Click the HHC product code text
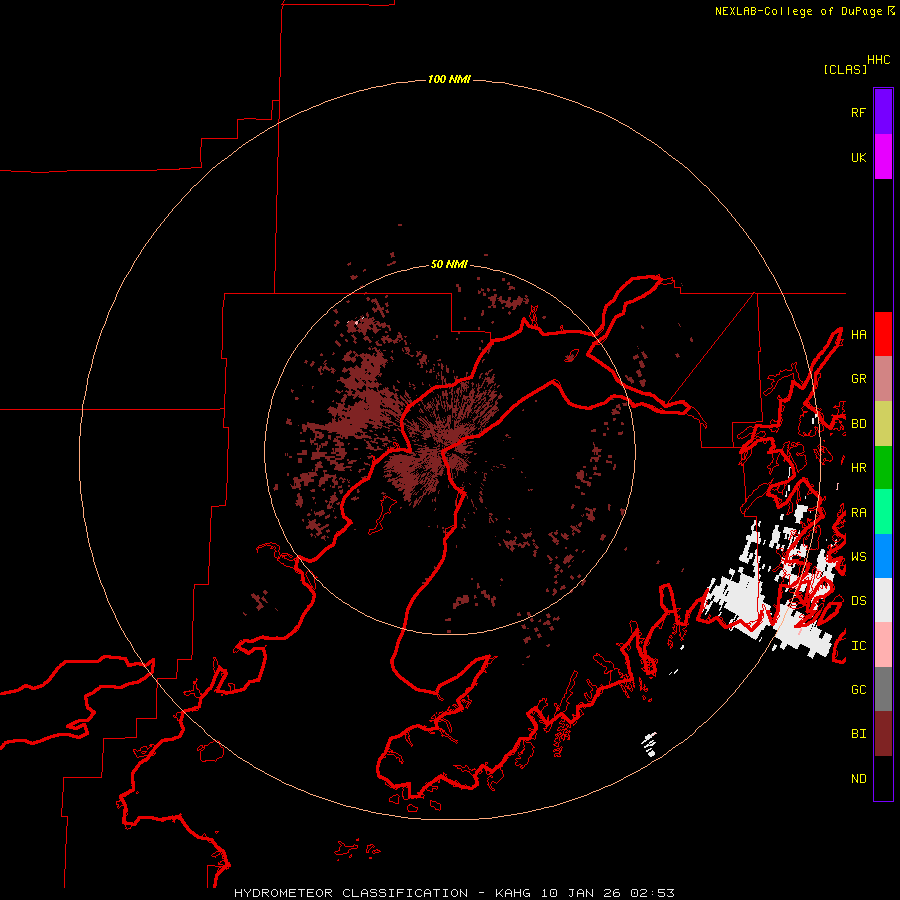Screen dimensions: 900x900 pos(879,60)
